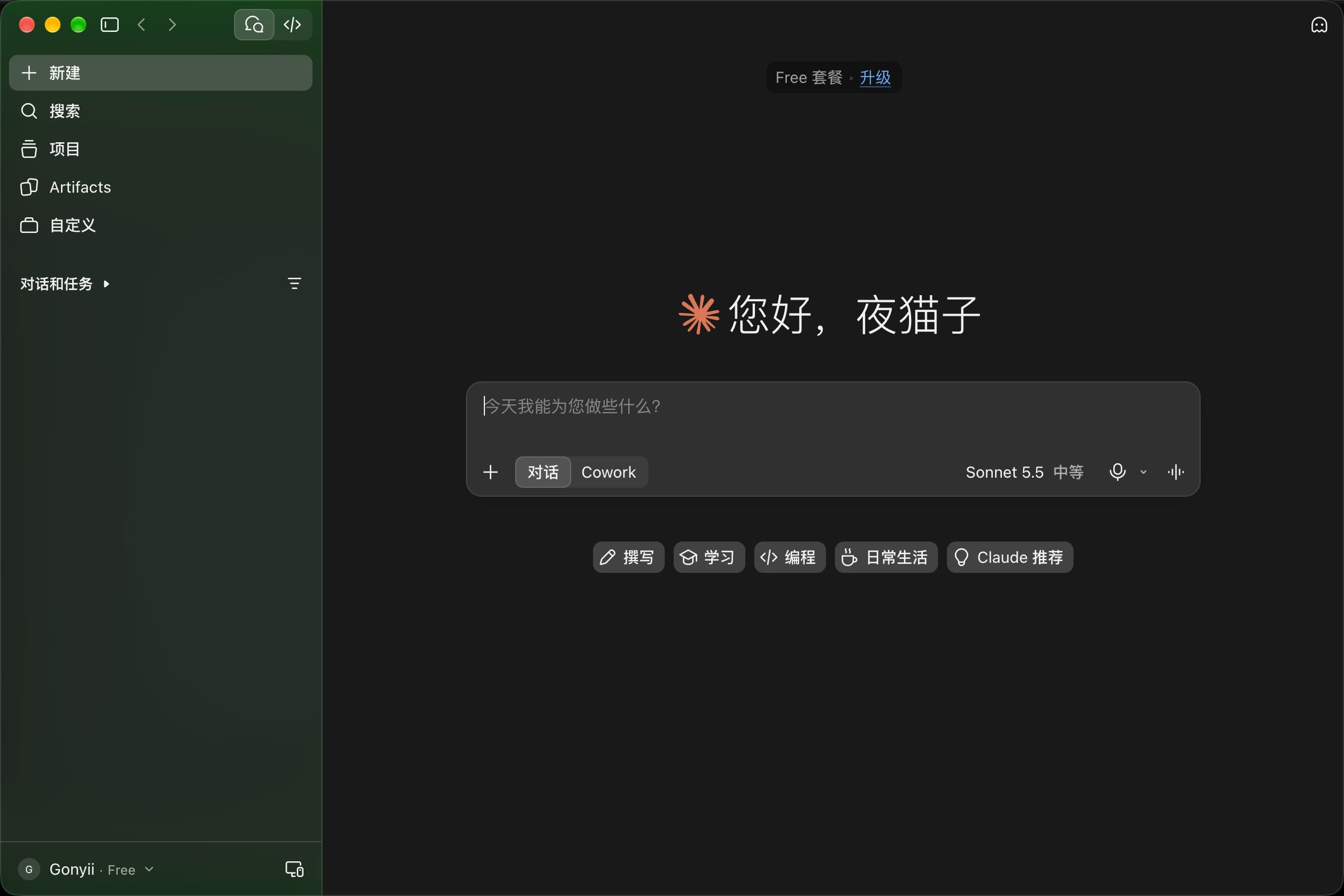Click the 新建 new chat button

pos(161,73)
